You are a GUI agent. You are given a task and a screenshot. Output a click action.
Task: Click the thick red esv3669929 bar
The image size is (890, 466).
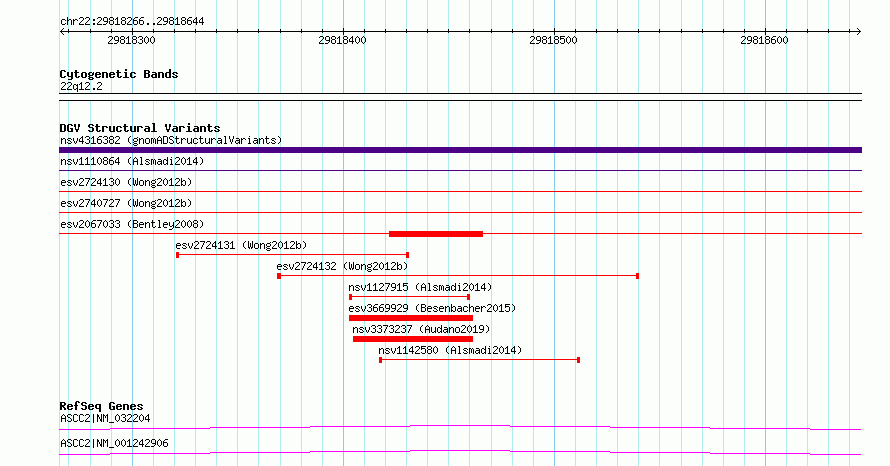coord(411,318)
